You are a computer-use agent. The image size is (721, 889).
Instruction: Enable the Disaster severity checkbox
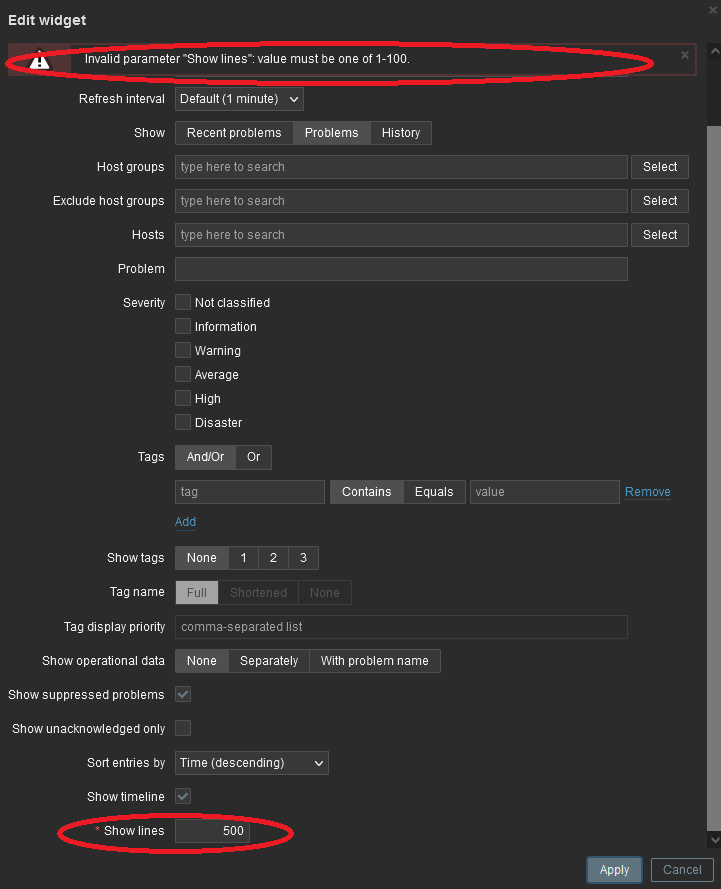point(182,422)
